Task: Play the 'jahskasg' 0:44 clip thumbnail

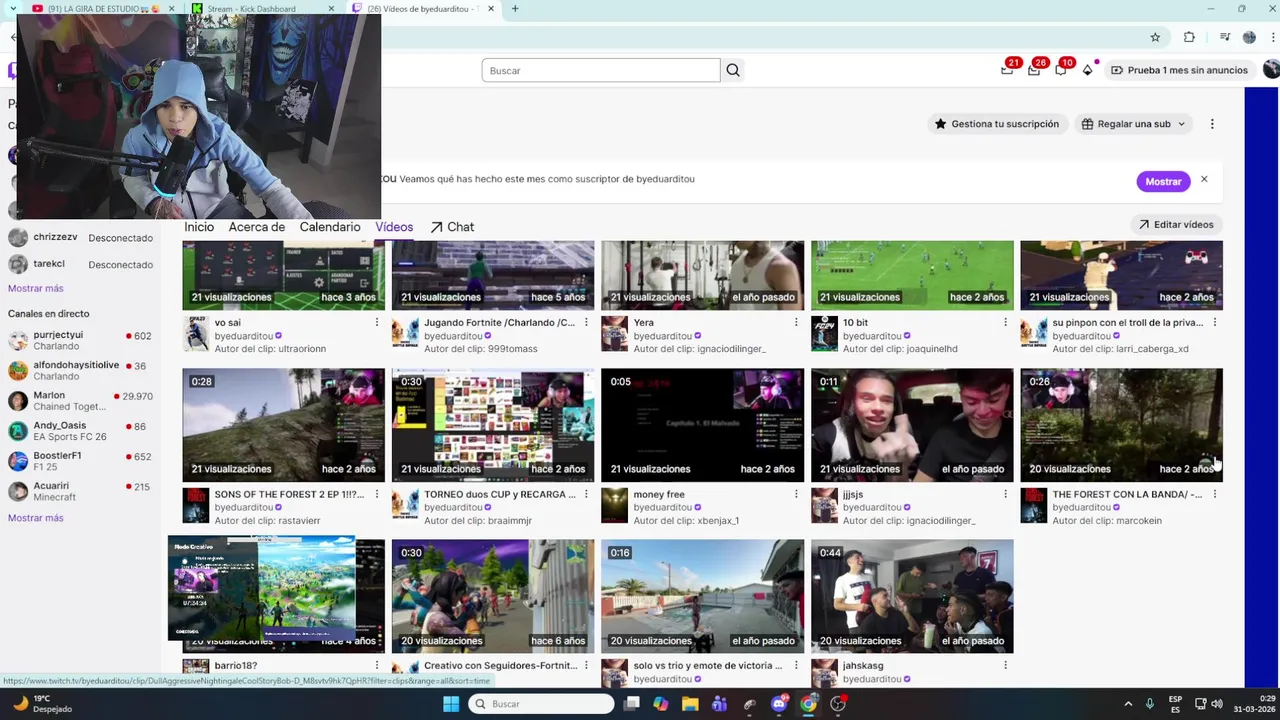Action: (x=912, y=596)
